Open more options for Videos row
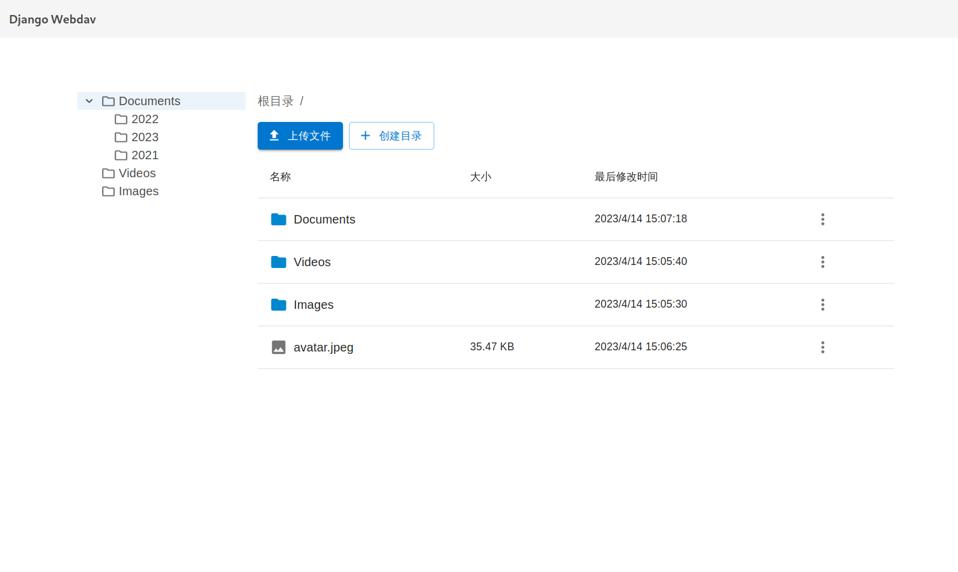 pos(822,262)
